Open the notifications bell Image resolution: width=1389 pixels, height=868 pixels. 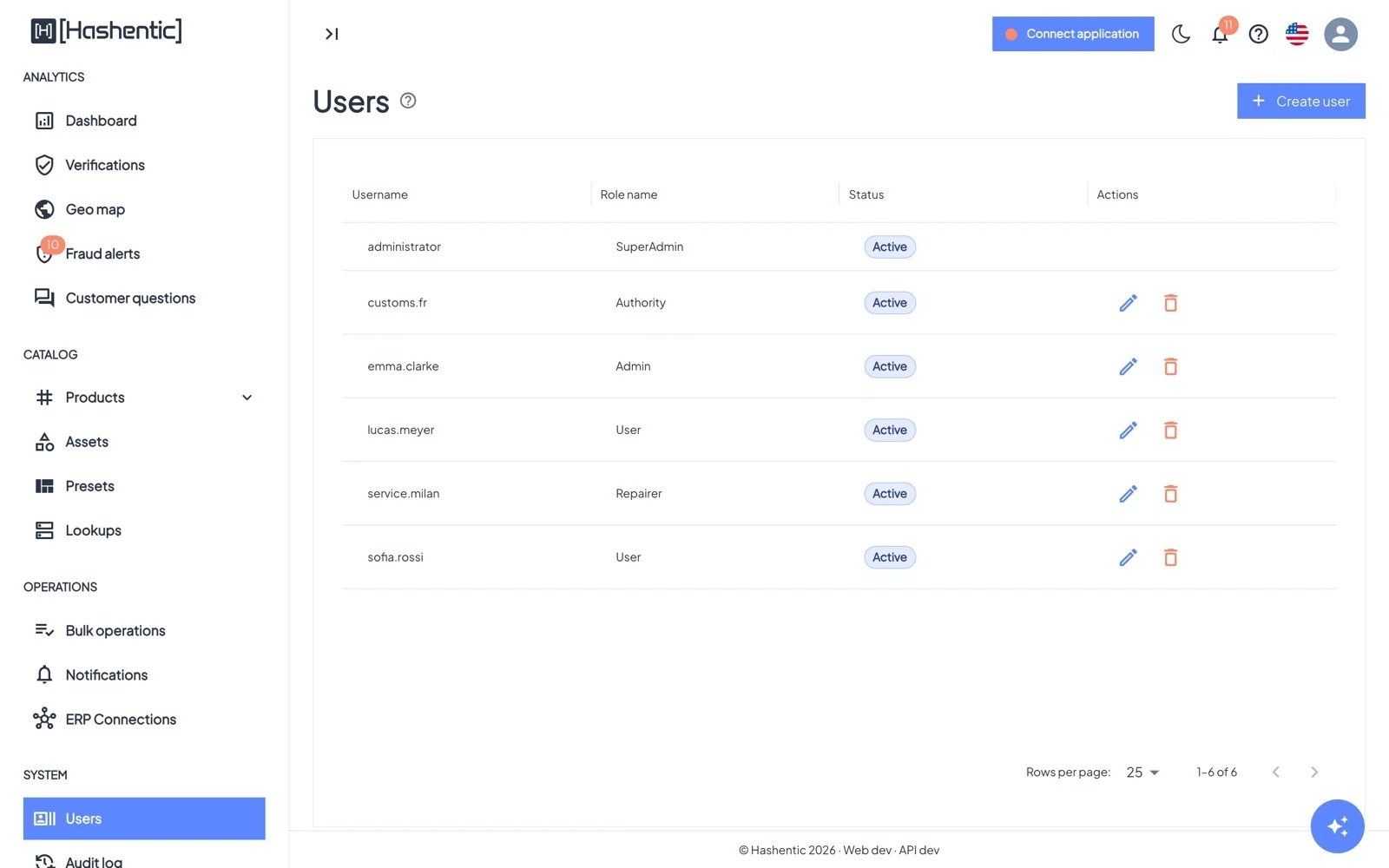tap(1220, 34)
